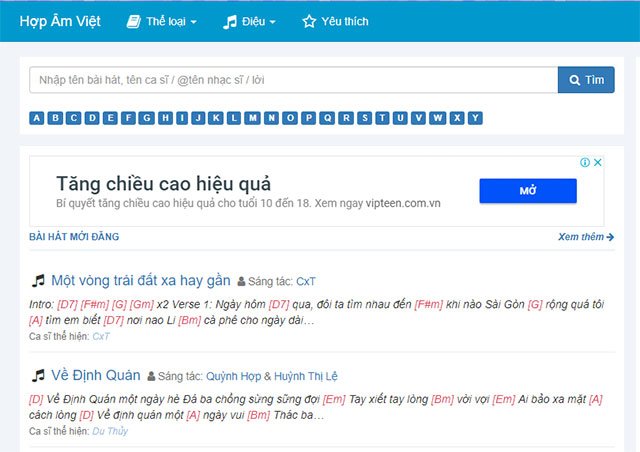Viewport: 640px width, 452px height.
Task: Click the Hợp Âm Việt site logo
Action: 60,21
